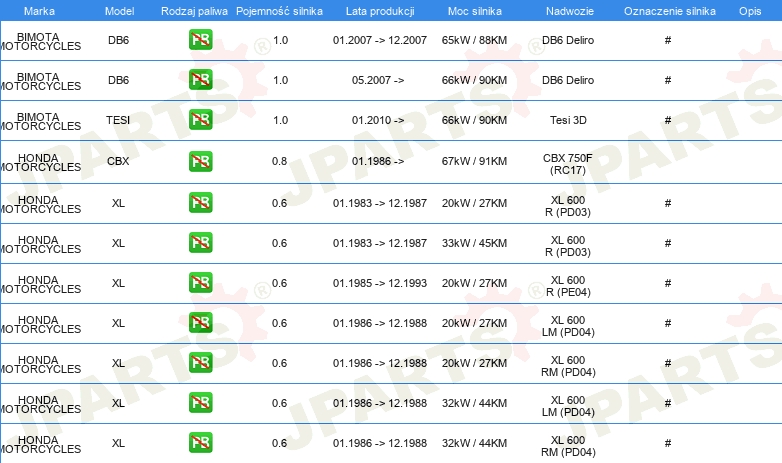Select the Marka column header
Viewport: 782px width, 463px height.
coord(39,11)
